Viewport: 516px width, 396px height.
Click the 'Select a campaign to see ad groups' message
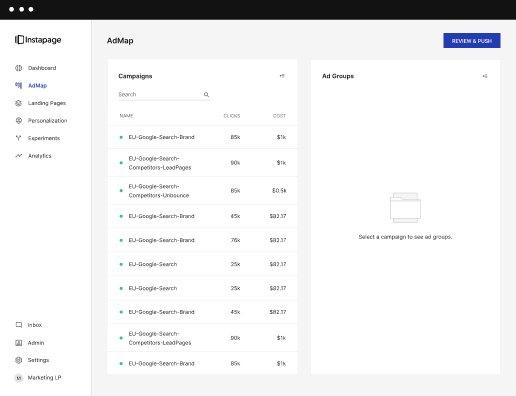pyautogui.click(x=405, y=237)
